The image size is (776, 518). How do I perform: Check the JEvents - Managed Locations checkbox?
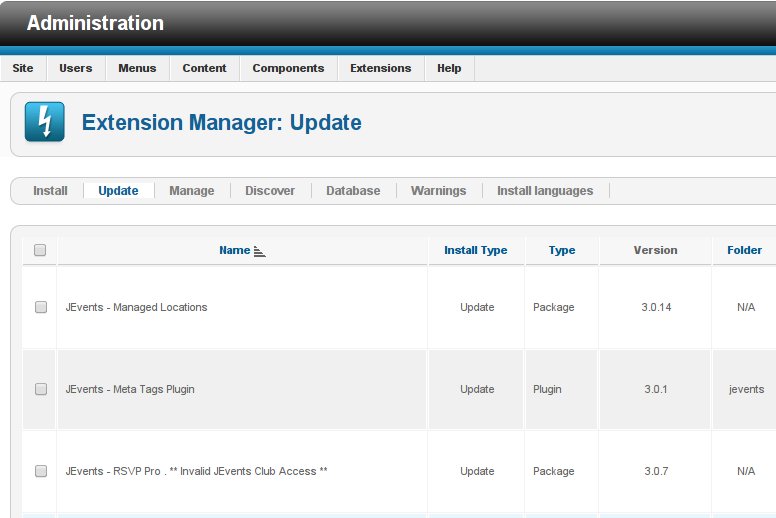(x=41, y=307)
